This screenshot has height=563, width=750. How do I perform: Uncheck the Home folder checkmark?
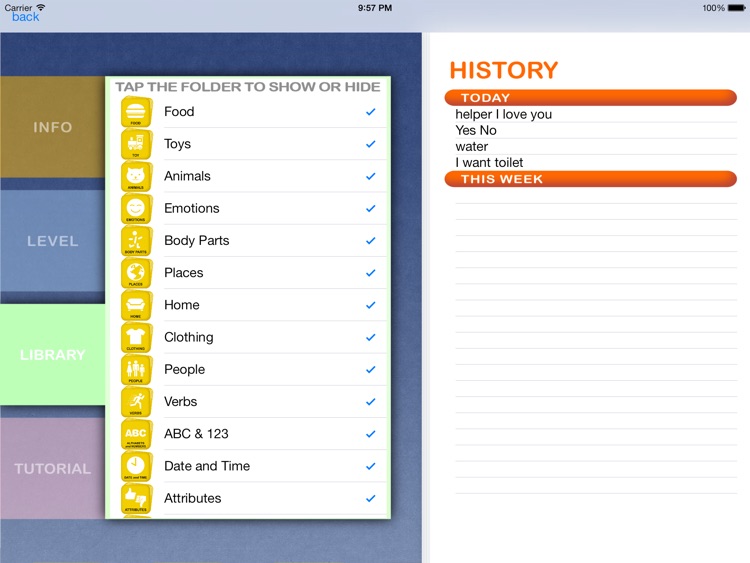click(x=371, y=305)
